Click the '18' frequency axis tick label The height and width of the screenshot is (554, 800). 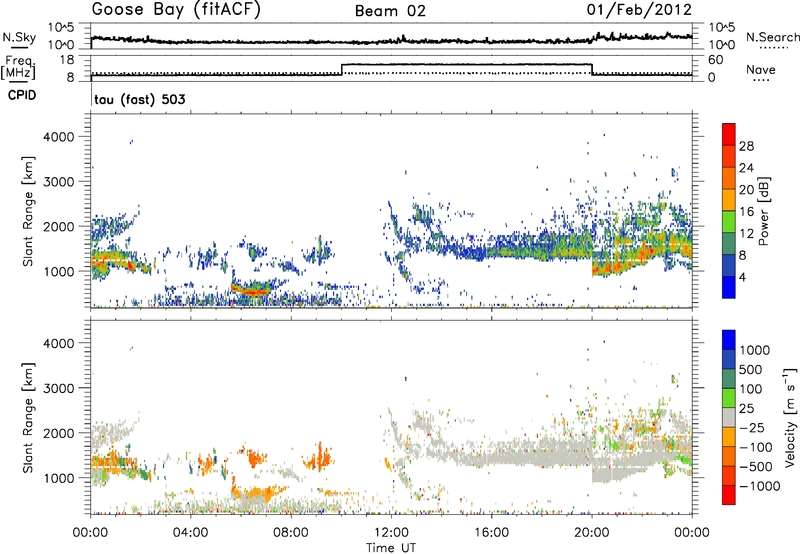pyautogui.click(x=67, y=60)
